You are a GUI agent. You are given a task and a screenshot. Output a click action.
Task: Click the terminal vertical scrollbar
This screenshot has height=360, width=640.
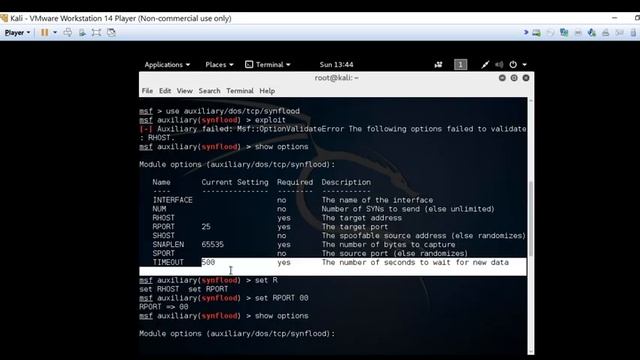pyautogui.click(x=531, y=219)
